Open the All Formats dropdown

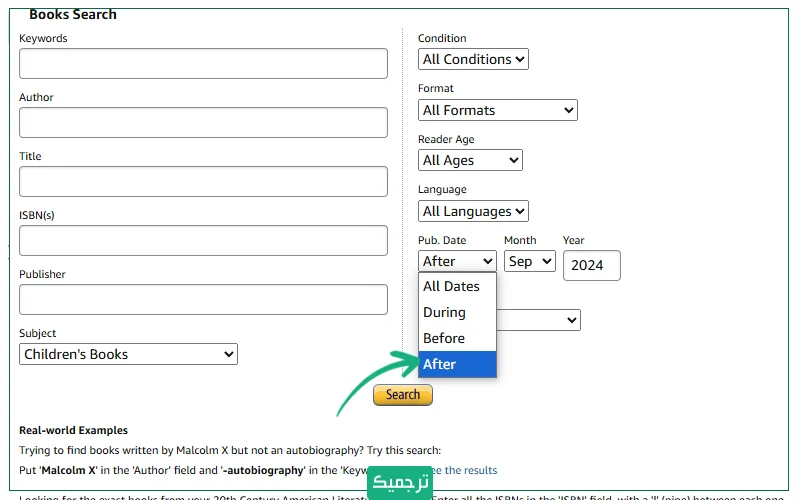(x=497, y=110)
